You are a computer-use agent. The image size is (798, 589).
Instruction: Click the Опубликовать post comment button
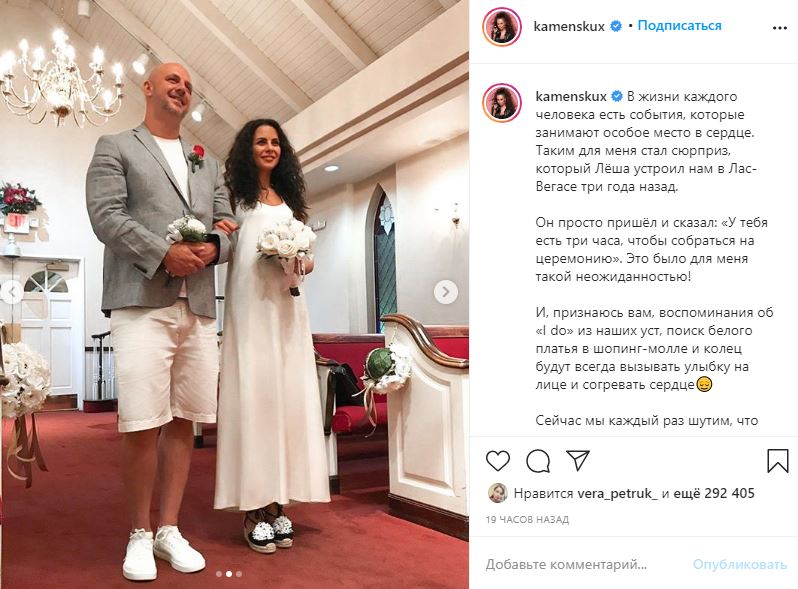click(740, 564)
